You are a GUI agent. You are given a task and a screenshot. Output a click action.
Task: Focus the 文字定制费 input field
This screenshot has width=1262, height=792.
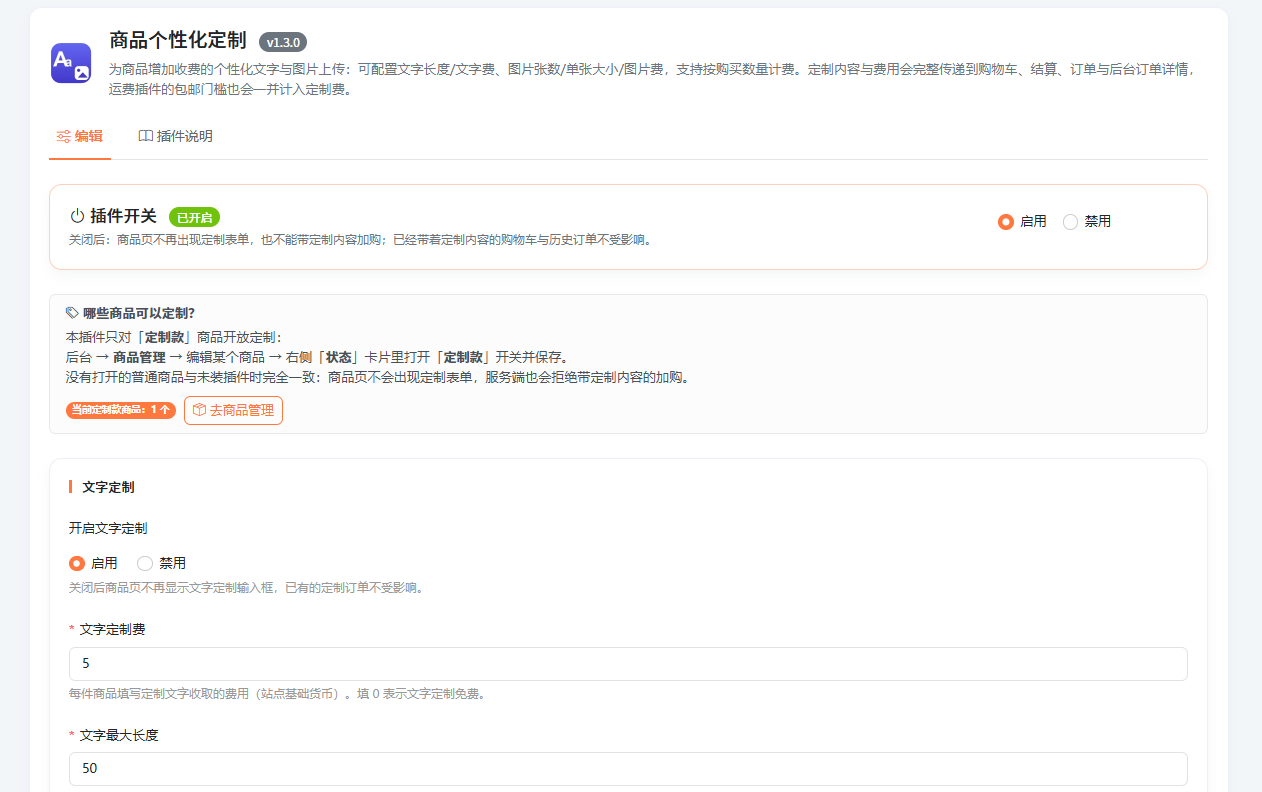628,664
